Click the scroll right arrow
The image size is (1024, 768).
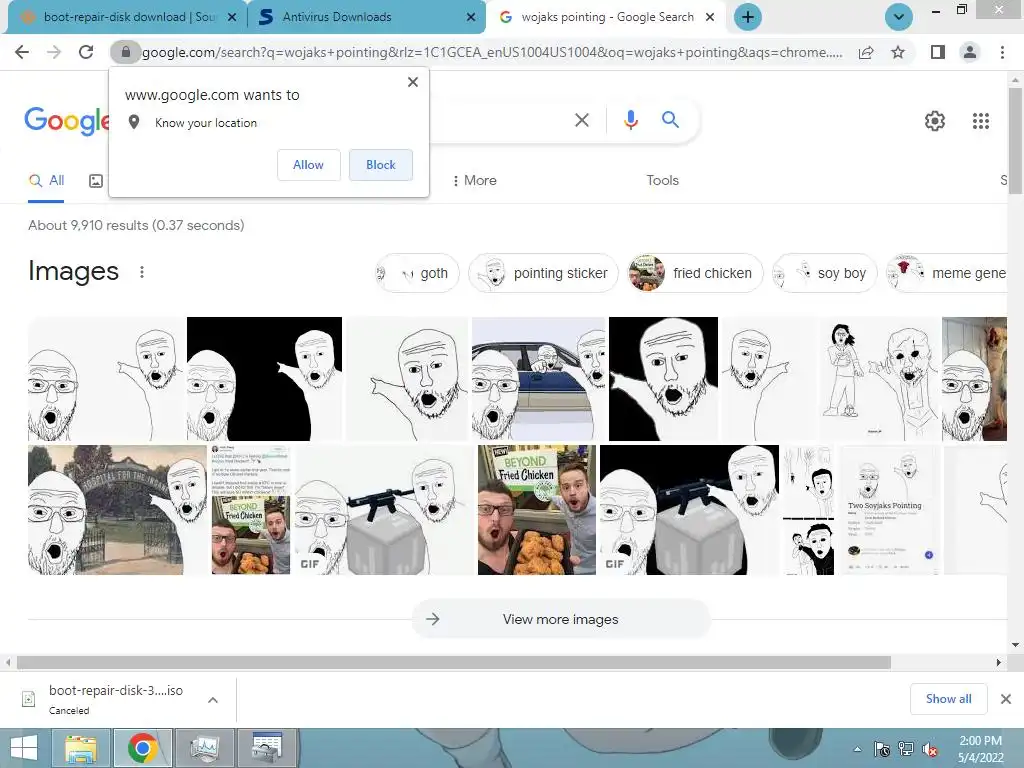pyautogui.click(x=999, y=663)
